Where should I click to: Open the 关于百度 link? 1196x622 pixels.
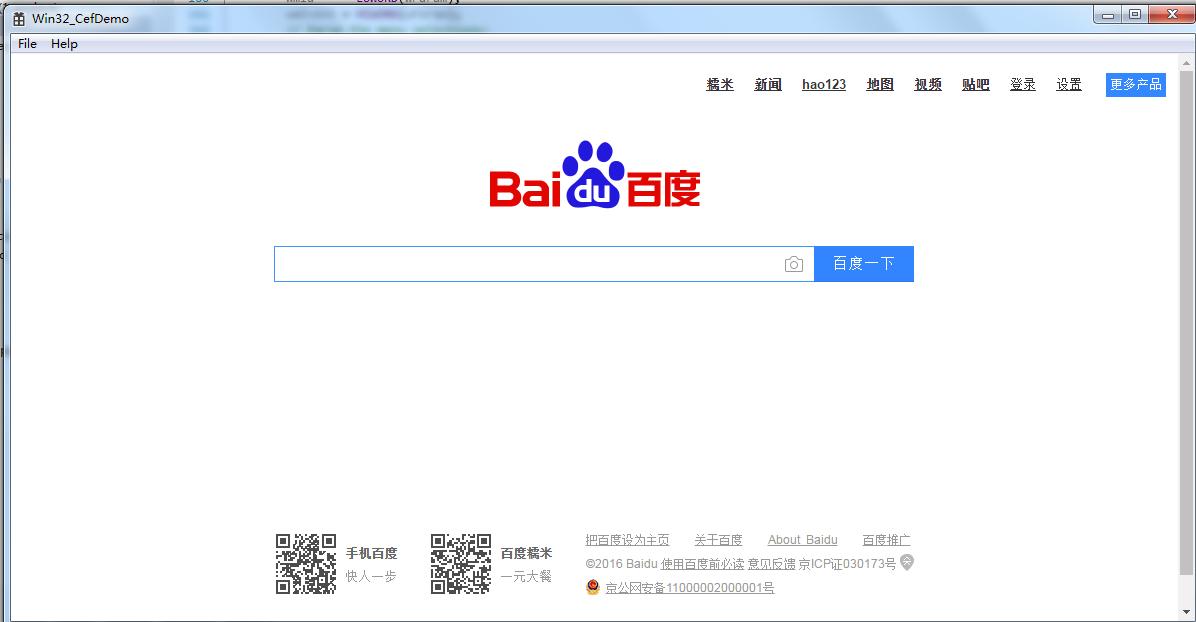(718, 540)
